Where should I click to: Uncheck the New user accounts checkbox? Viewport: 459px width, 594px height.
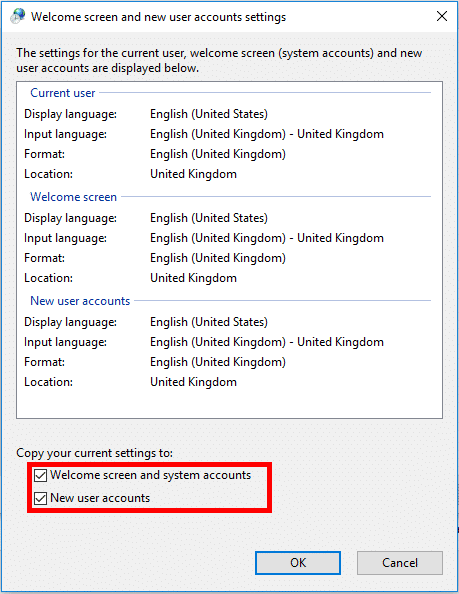coord(41,498)
